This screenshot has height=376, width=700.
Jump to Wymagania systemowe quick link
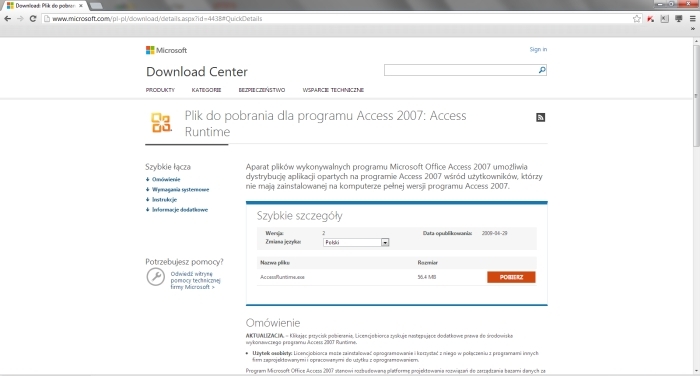(180, 190)
